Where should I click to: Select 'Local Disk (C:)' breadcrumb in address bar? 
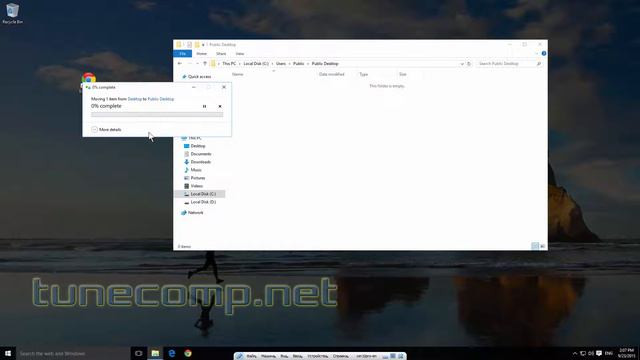click(x=256, y=64)
